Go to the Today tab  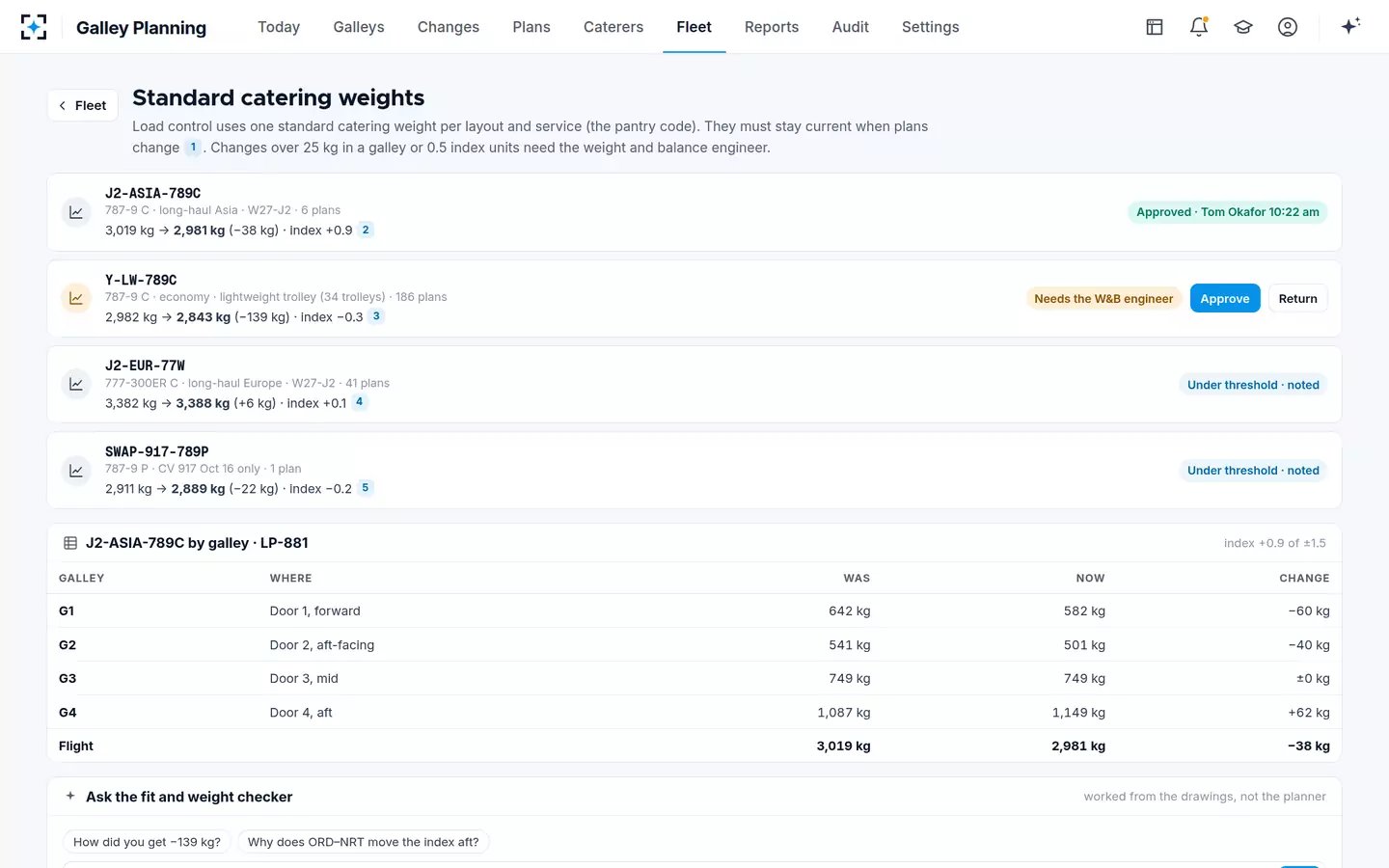pyautogui.click(x=279, y=27)
